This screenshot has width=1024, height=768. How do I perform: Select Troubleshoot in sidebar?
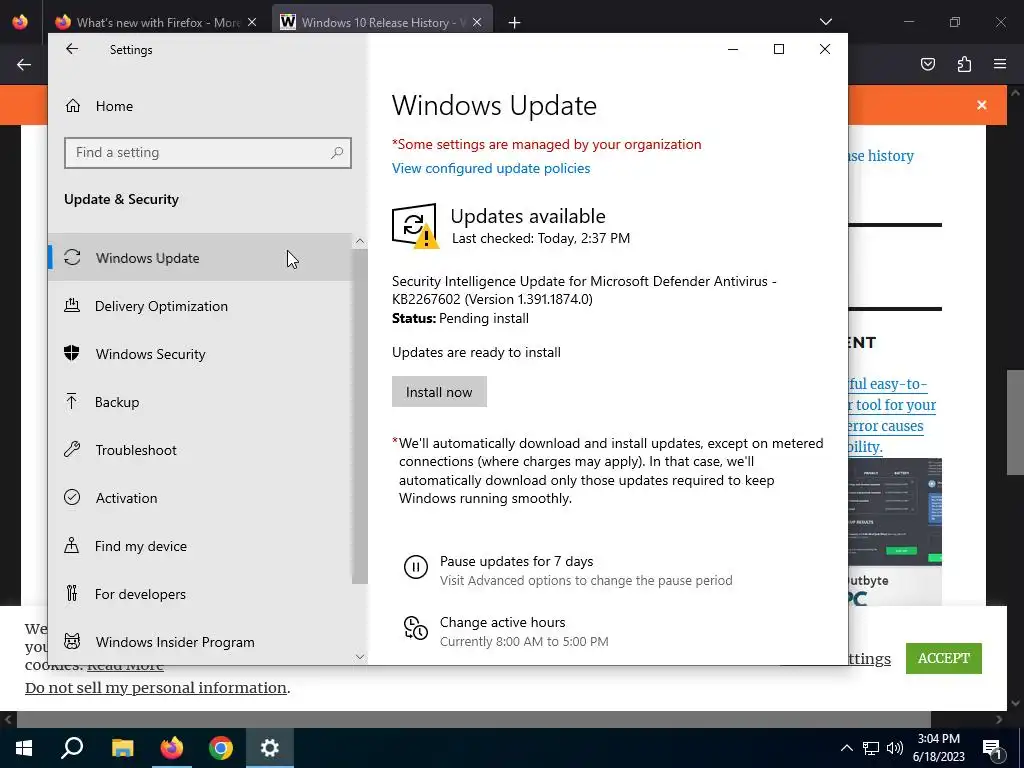tap(200, 449)
